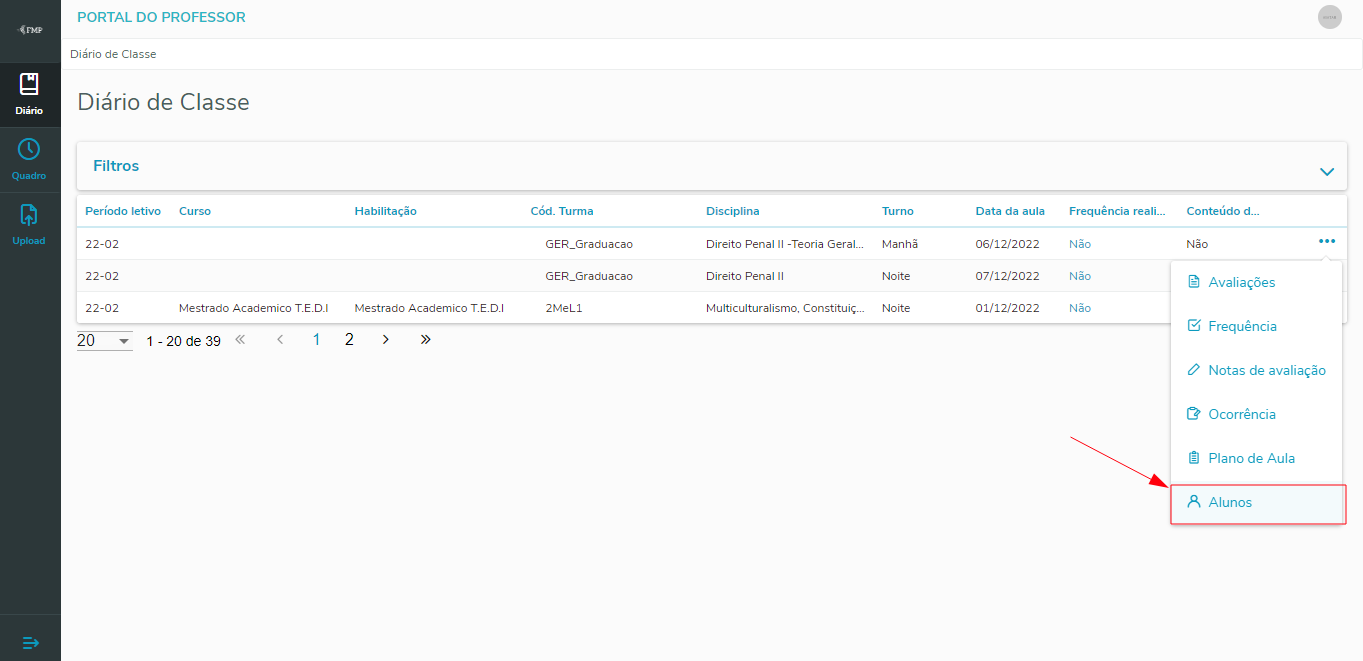Image resolution: width=1363 pixels, height=661 pixels.
Task: Click the Conteúdo d... column header
Action: click(1223, 211)
